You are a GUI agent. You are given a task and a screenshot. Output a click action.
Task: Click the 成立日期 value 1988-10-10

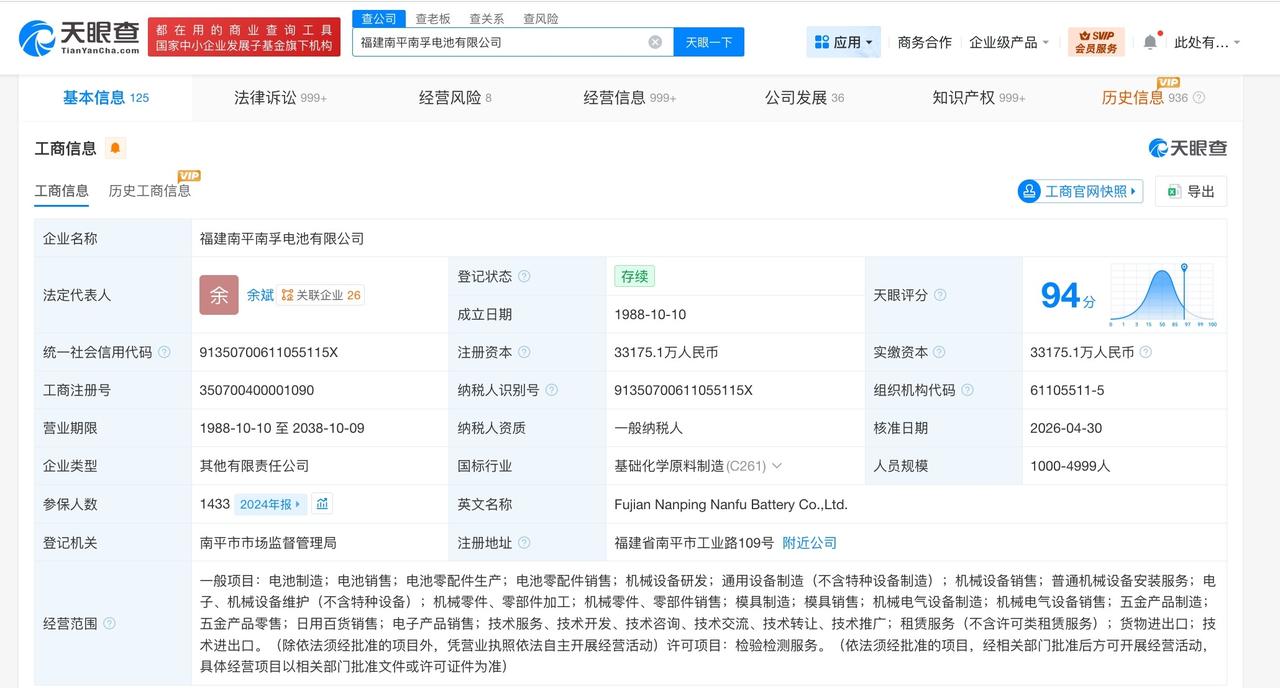coord(650,314)
